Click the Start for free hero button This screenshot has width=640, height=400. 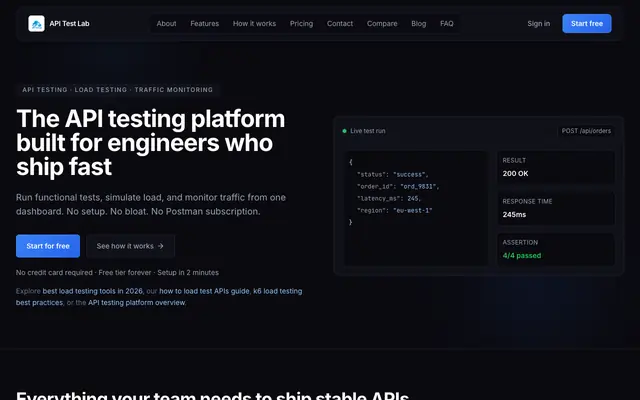[48, 246]
